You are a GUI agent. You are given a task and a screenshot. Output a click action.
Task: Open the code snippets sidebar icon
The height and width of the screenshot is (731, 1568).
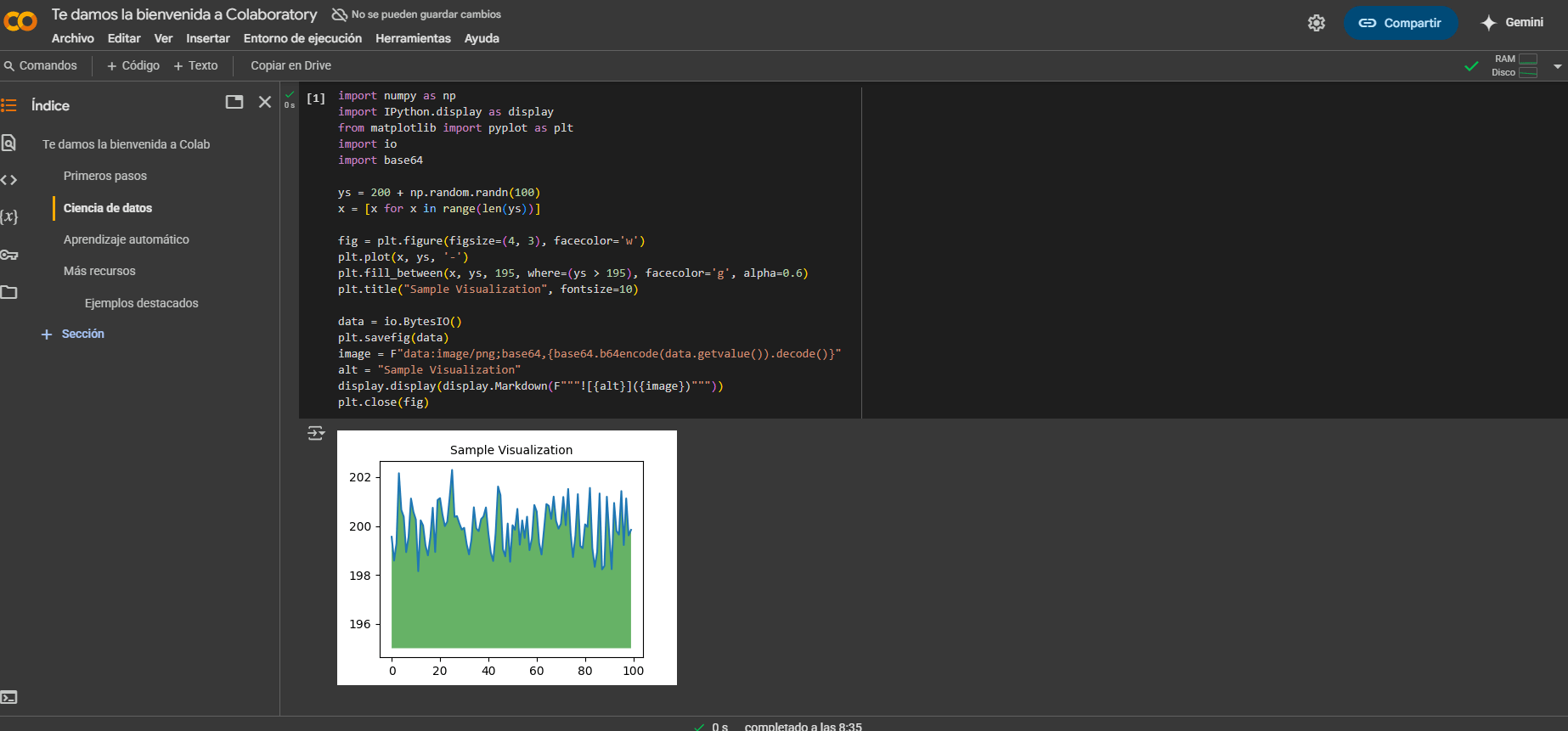point(8,180)
